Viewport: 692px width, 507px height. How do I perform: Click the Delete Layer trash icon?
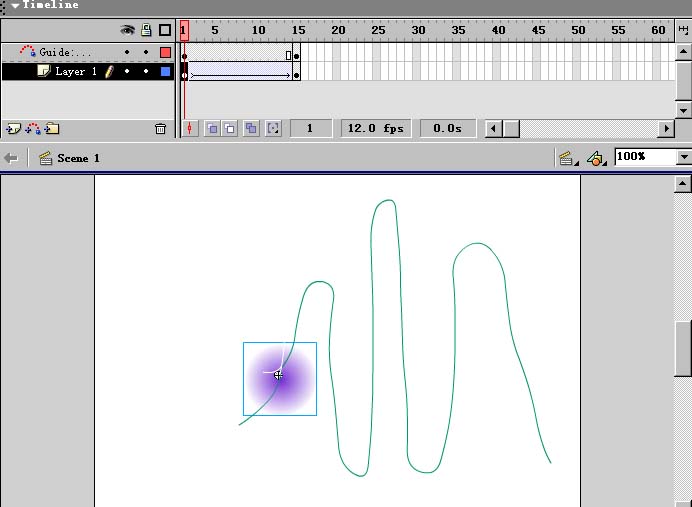pyautogui.click(x=160, y=129)
